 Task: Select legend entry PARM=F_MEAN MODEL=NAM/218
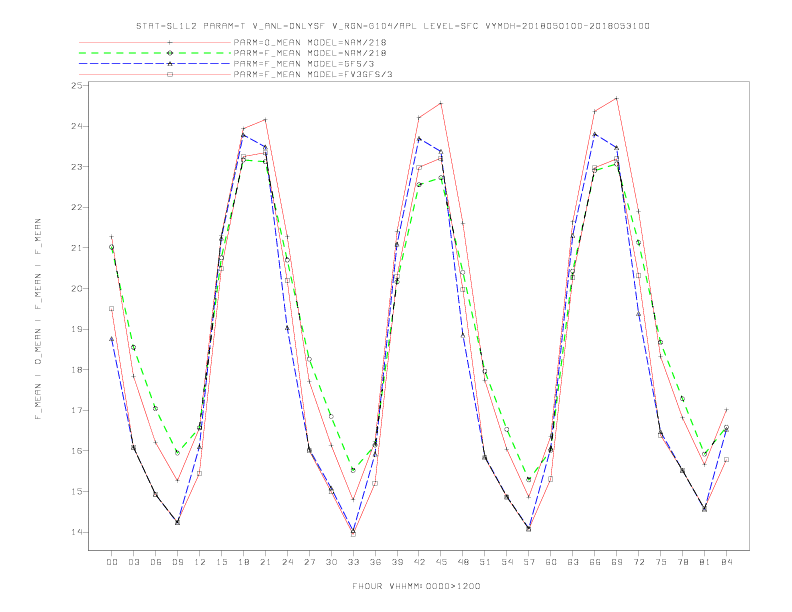click(310, 53)
